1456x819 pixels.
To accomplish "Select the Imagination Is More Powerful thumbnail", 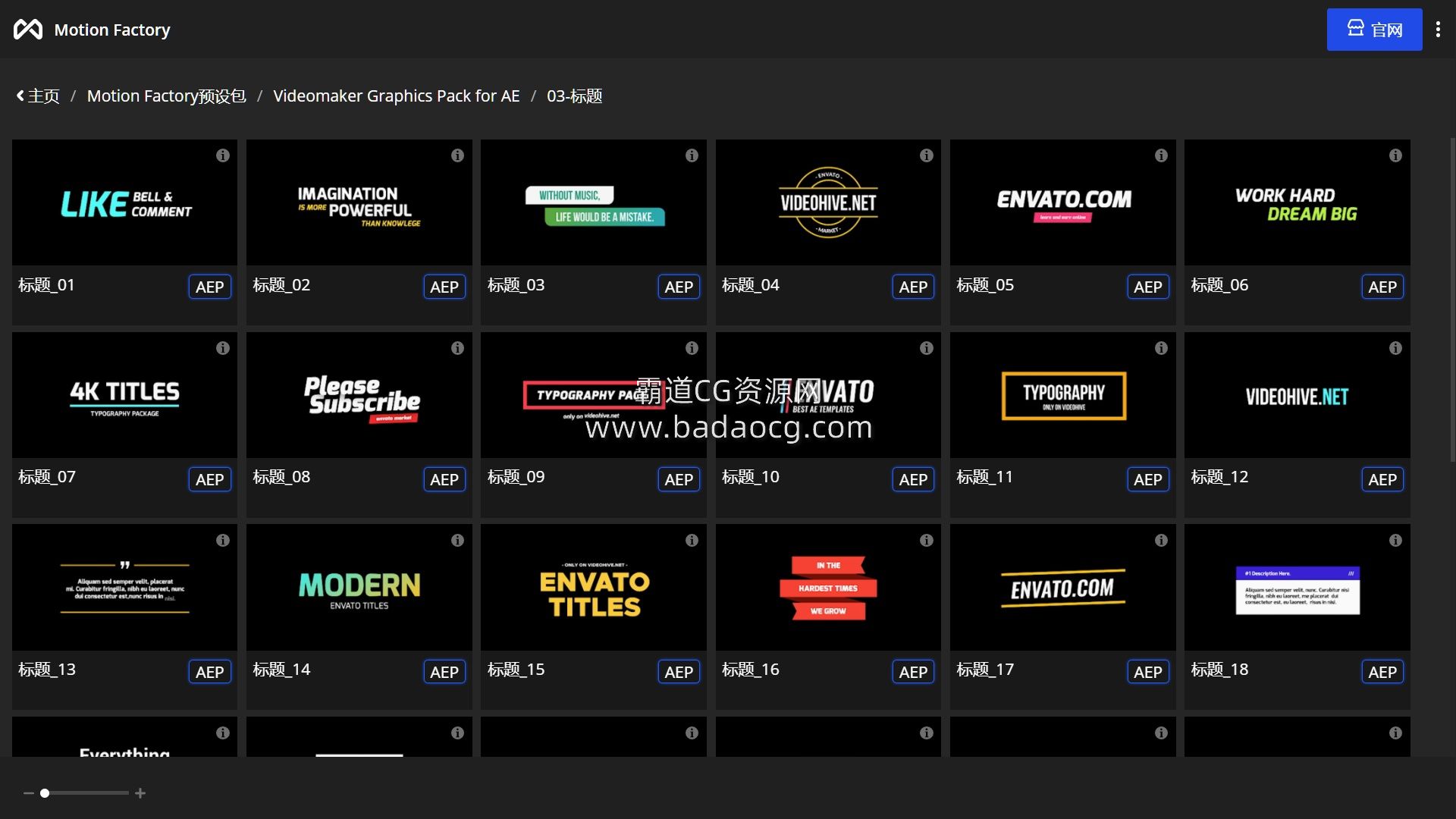I will [359, 202].
